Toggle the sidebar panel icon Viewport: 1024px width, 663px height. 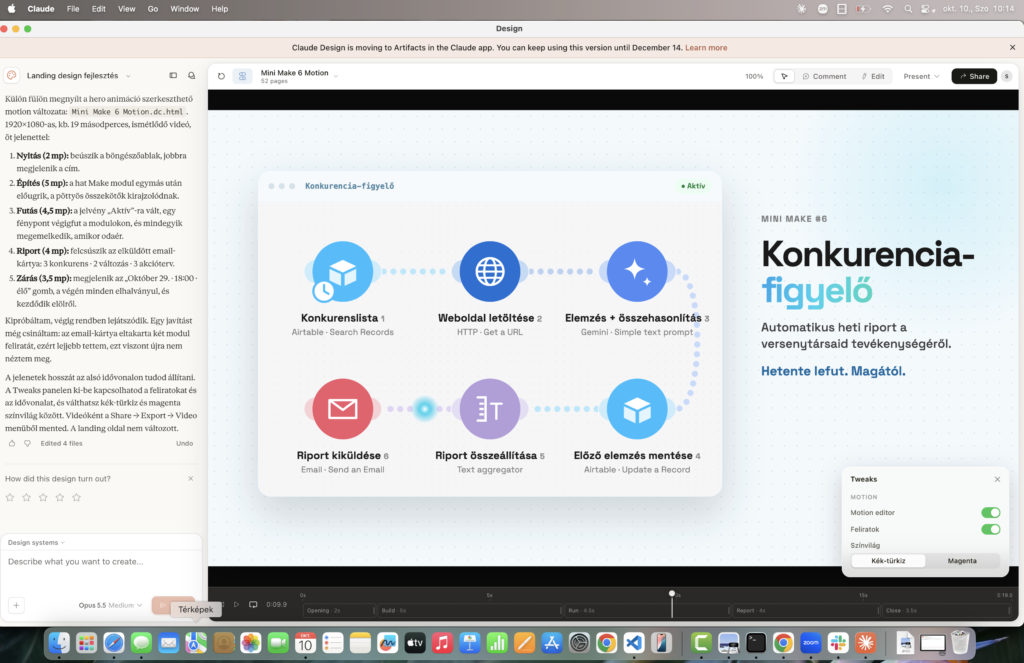point(173,76)
